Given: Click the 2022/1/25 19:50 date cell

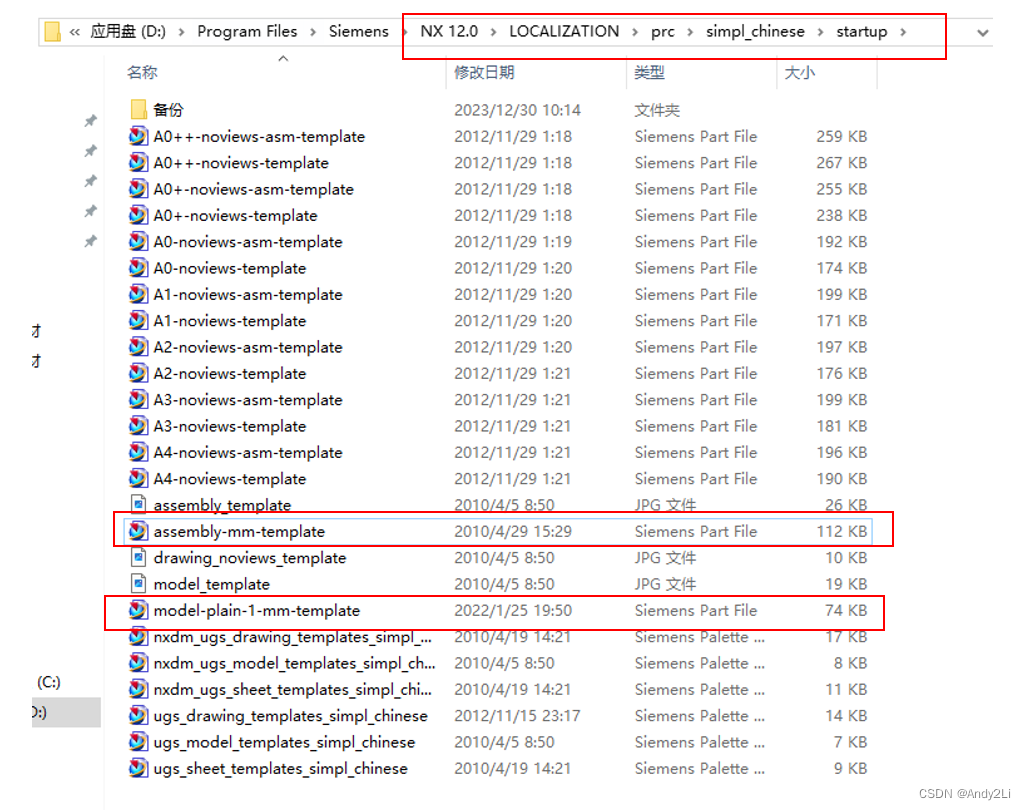Looking at the screenshot, I should 513,610.
